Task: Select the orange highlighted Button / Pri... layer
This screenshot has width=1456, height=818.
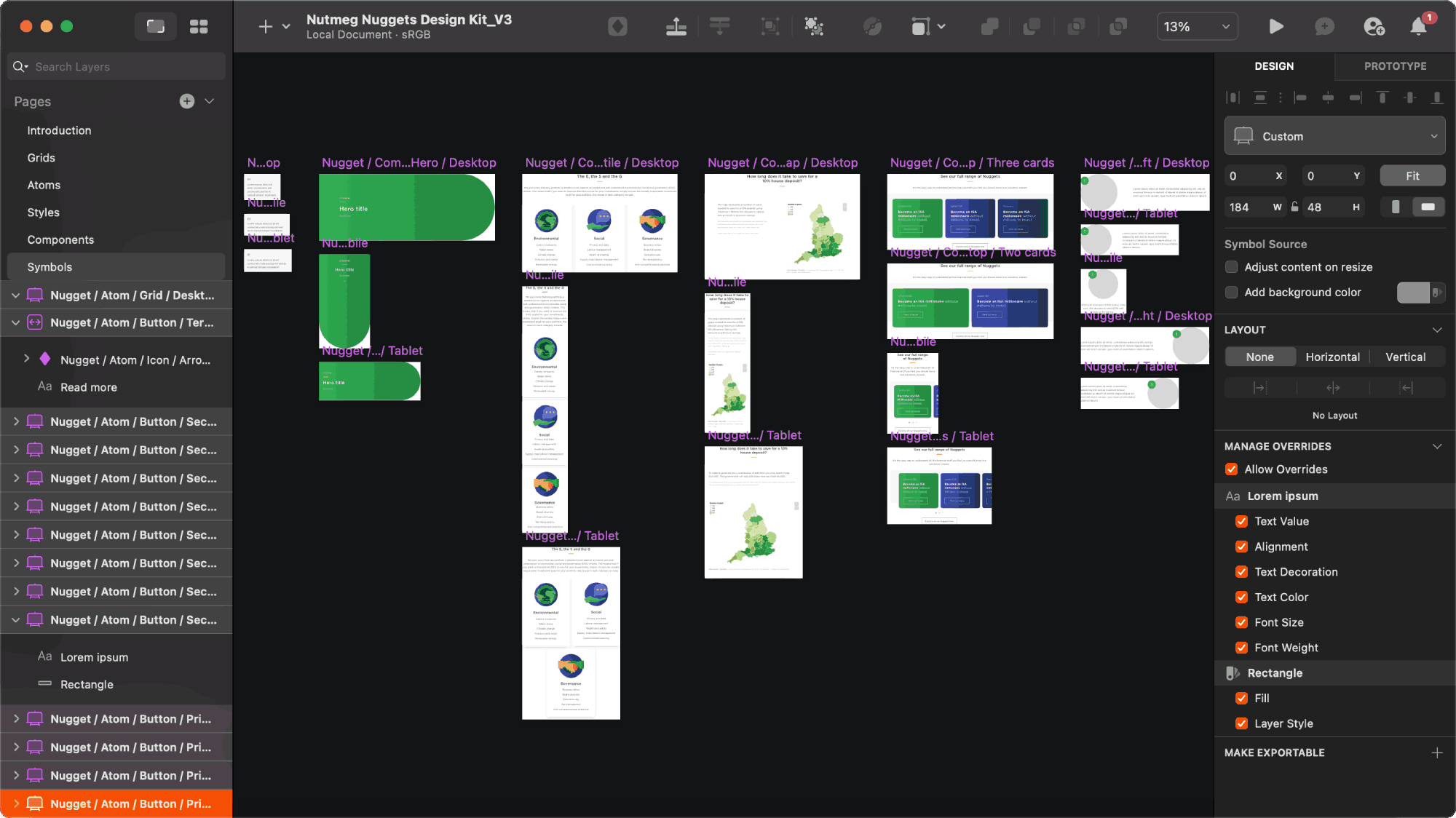Action: click(x=116, y=803)
